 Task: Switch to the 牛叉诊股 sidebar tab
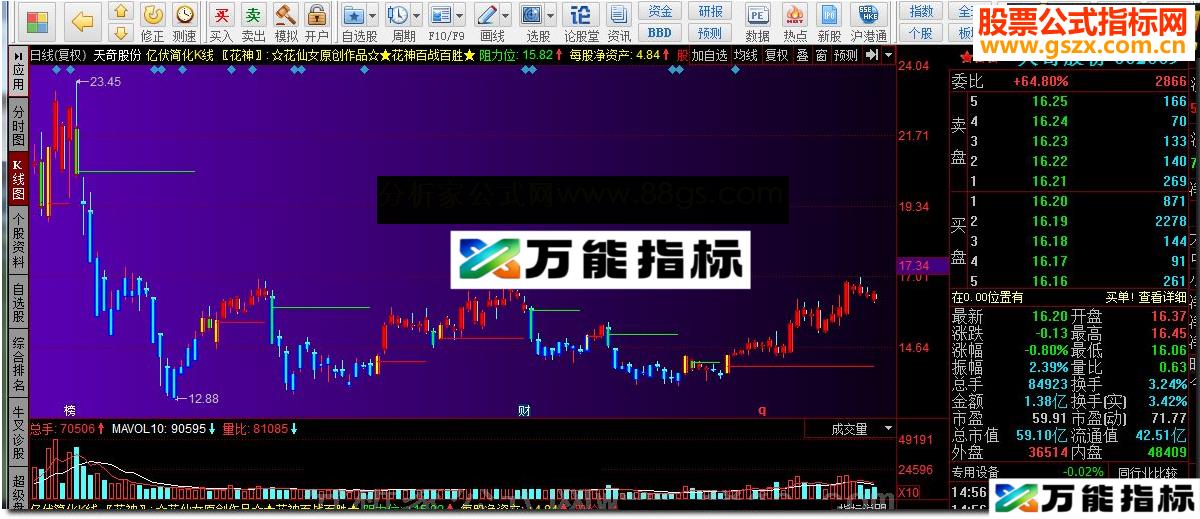18,430
